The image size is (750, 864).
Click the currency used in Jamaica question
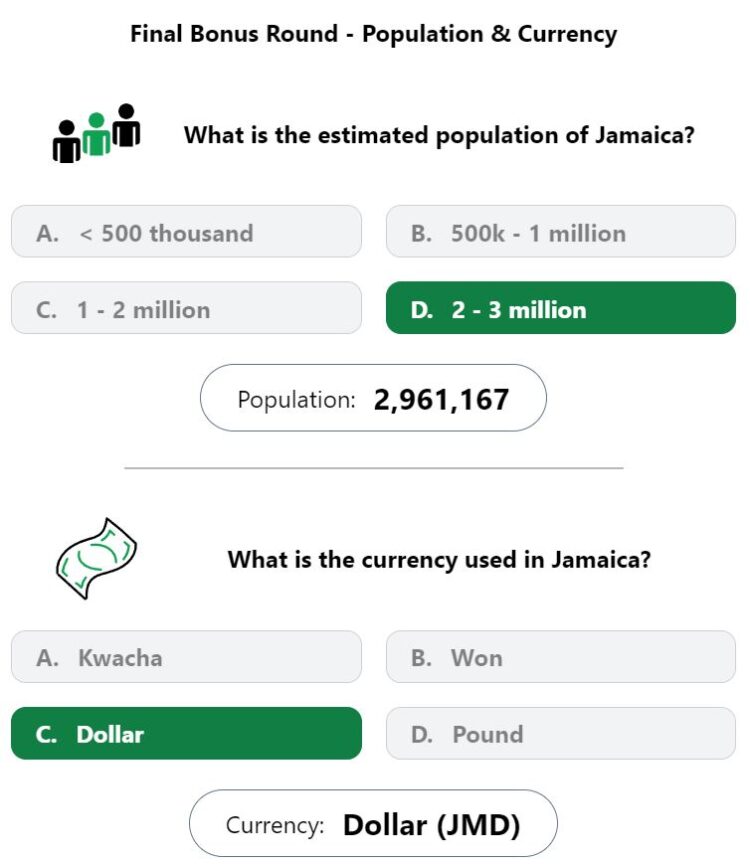439,559
